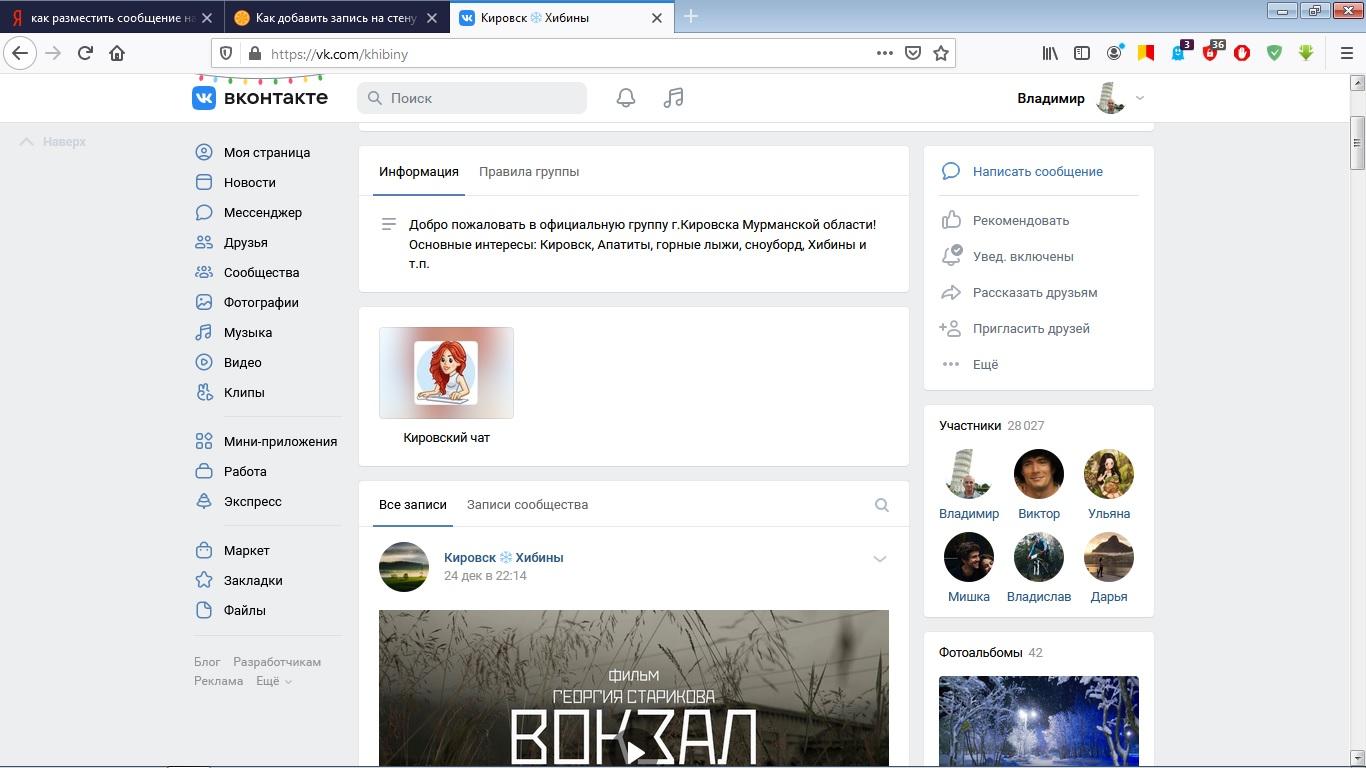The width and height of the screenshot is (1366, 768).
Task: Switch to Как добавить запись browser tab
Action: tap(337, 17)
